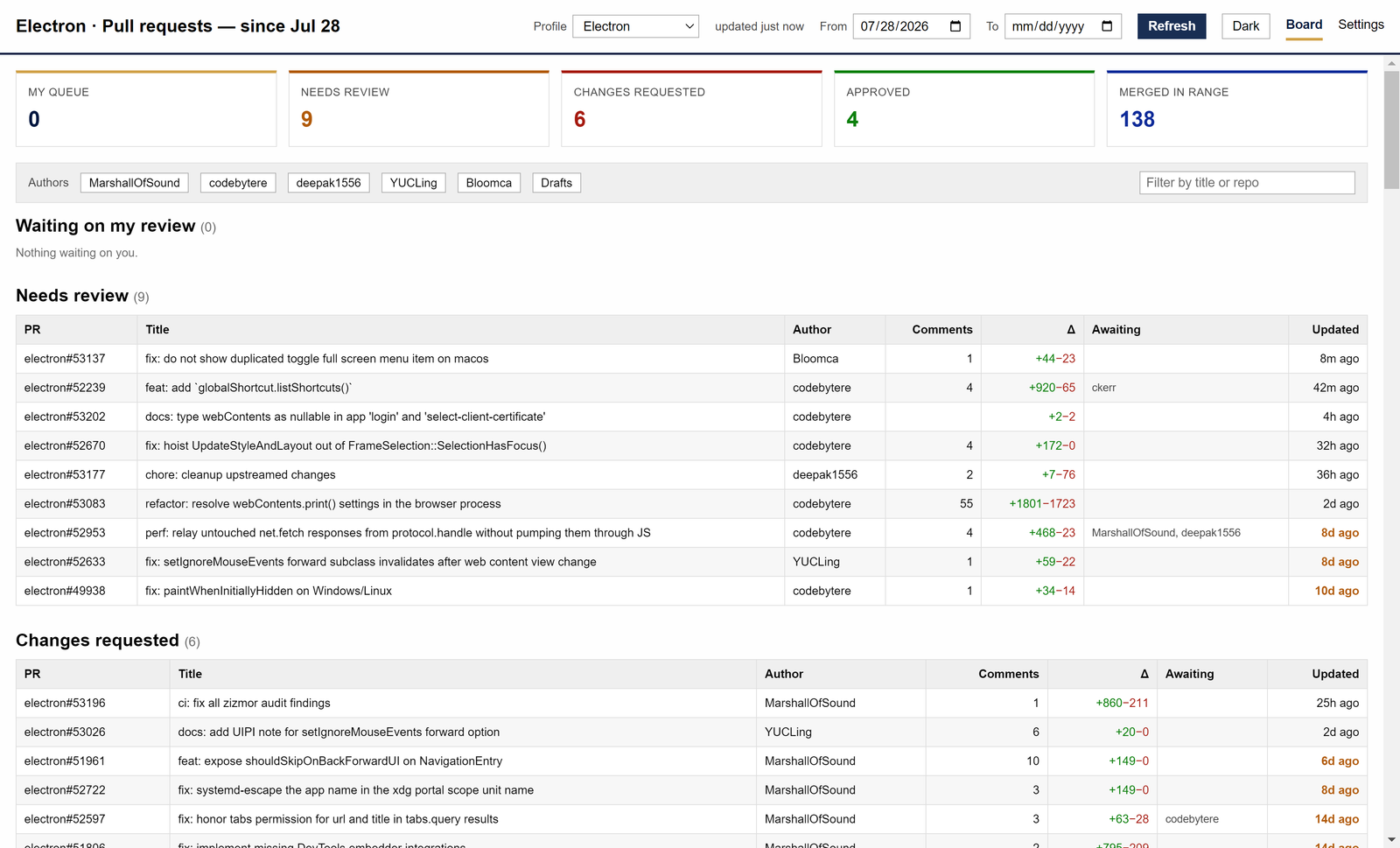The width and height of the screenshot is (1400, 848).
Task: Click the "+920−65" diff value
Action: [x=1052, y=388]
